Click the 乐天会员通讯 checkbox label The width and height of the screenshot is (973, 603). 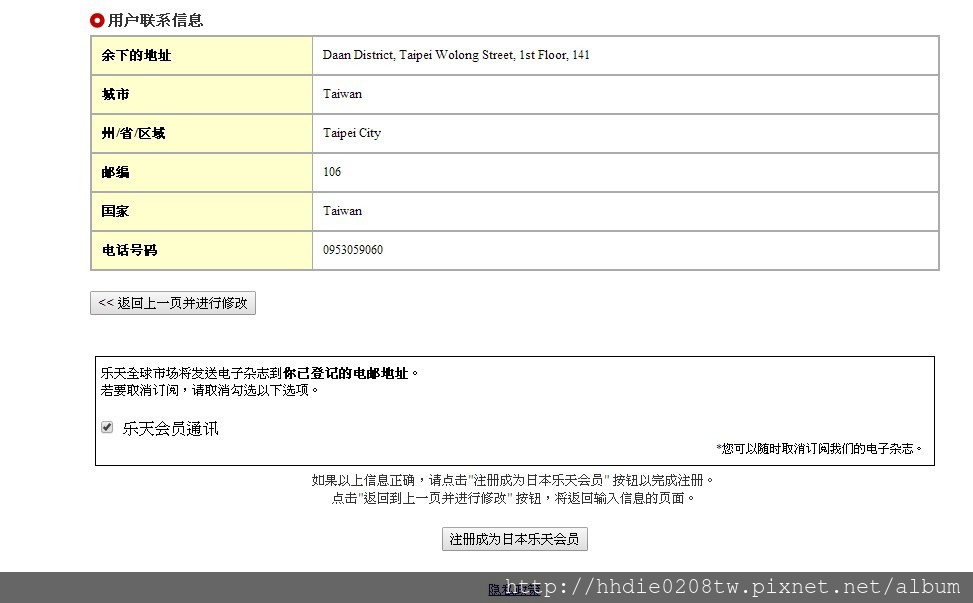170,429
